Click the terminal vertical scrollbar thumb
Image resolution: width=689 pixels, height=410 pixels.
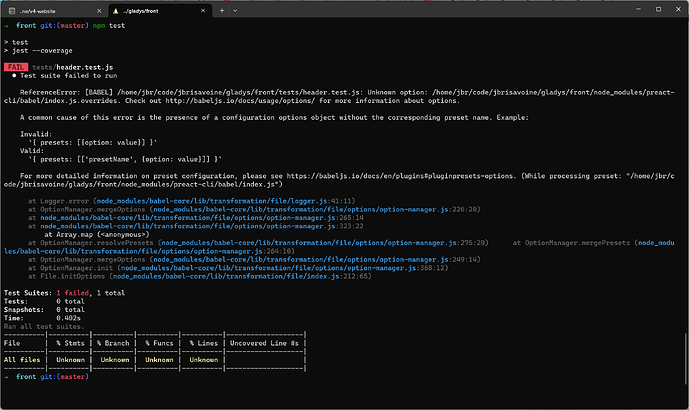coord(685,359)
